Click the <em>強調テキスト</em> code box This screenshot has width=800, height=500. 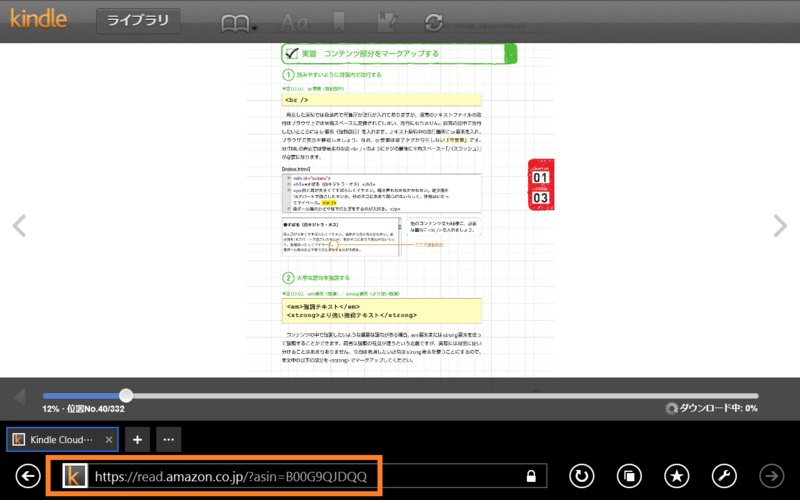tap(382, 311)
